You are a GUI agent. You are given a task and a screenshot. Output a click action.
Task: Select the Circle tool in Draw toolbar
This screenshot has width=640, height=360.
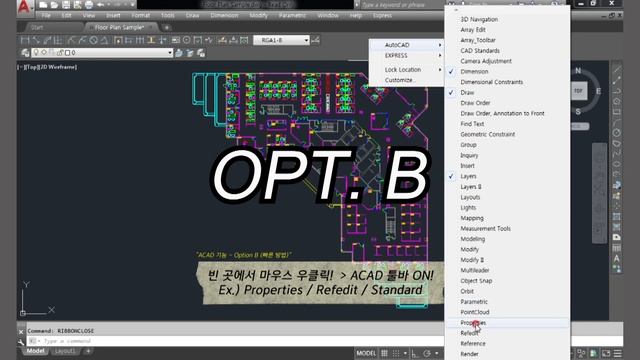616,133
